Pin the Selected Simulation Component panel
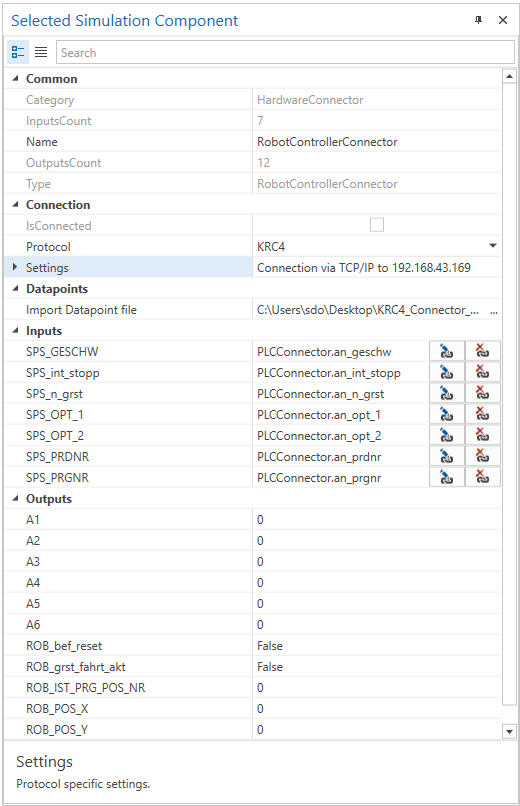This screenshot has width=520, height=806. 478,20
